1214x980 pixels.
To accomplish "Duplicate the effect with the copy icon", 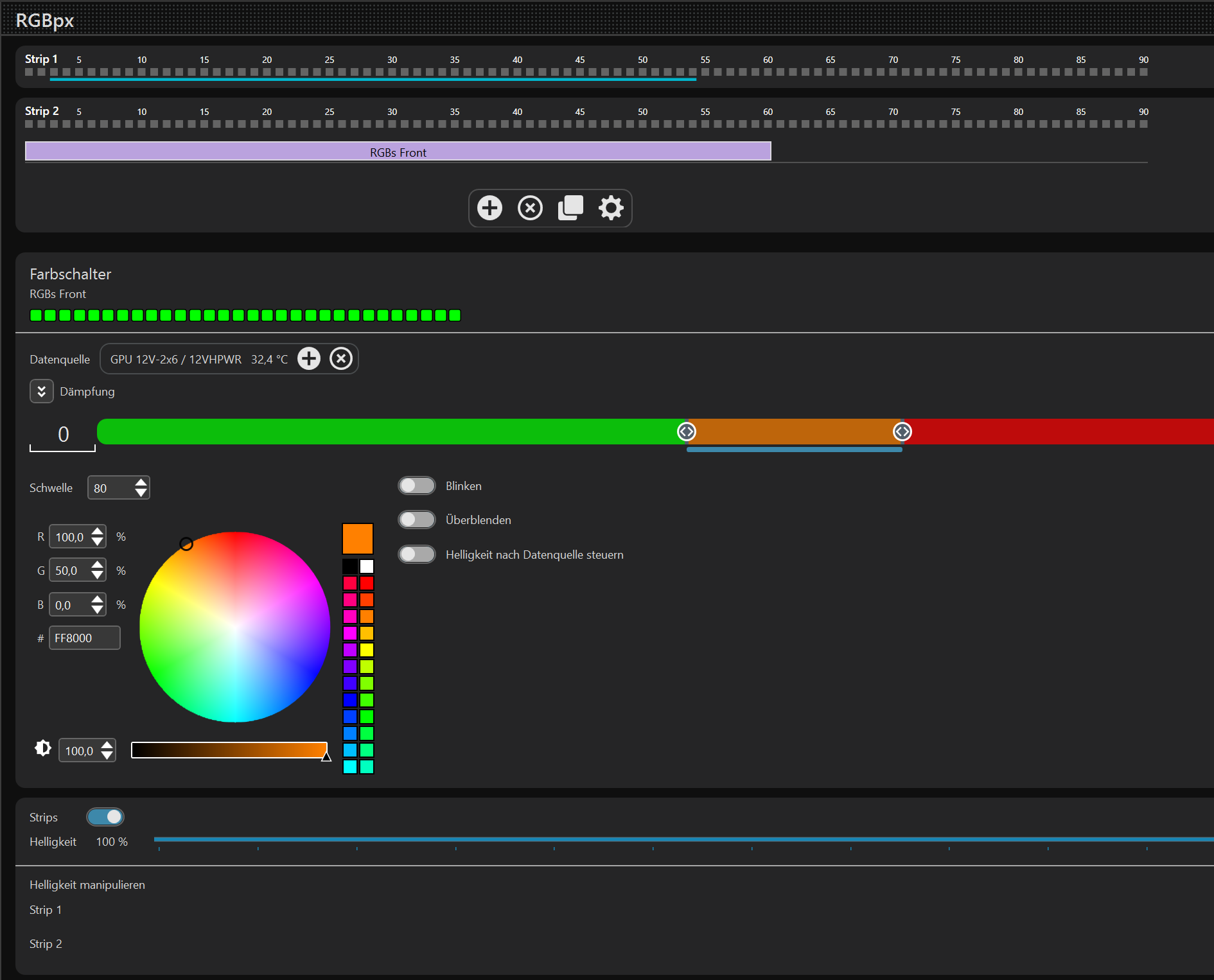I will 570,208.
